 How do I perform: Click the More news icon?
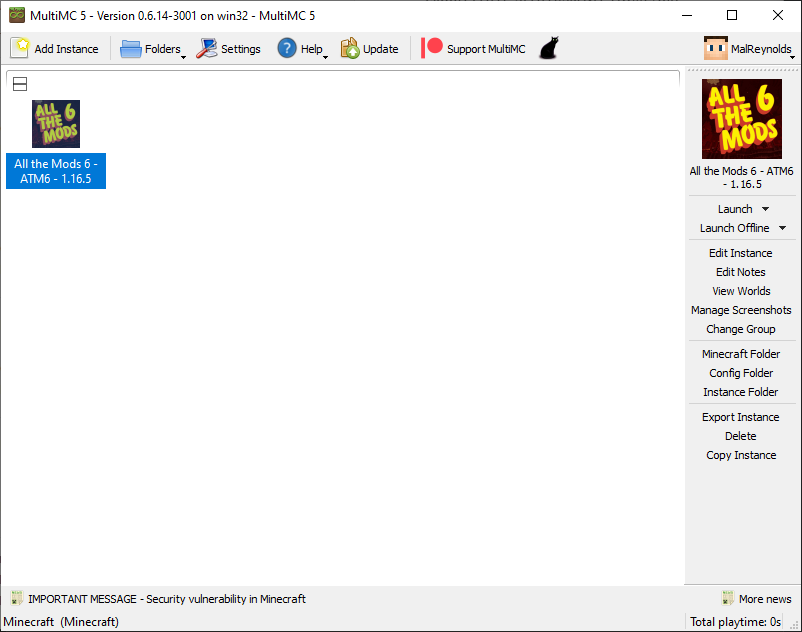tap(727, 598)
